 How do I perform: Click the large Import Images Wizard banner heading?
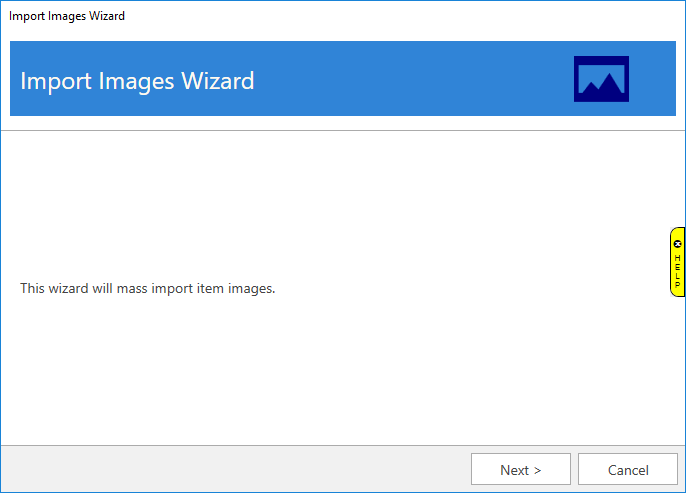pyautogui.click(x=138, y=80)
